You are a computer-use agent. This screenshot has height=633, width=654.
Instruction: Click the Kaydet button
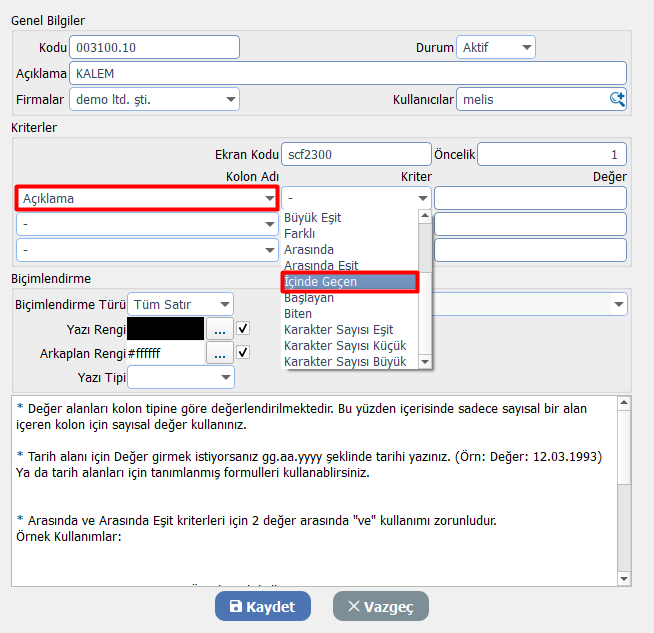click(263, 606)
